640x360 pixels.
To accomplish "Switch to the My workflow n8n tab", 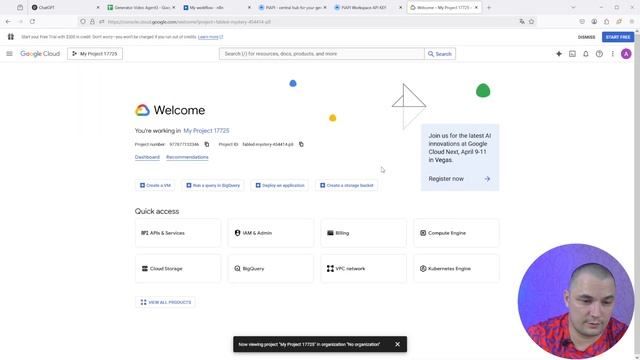I will [216, 7].
